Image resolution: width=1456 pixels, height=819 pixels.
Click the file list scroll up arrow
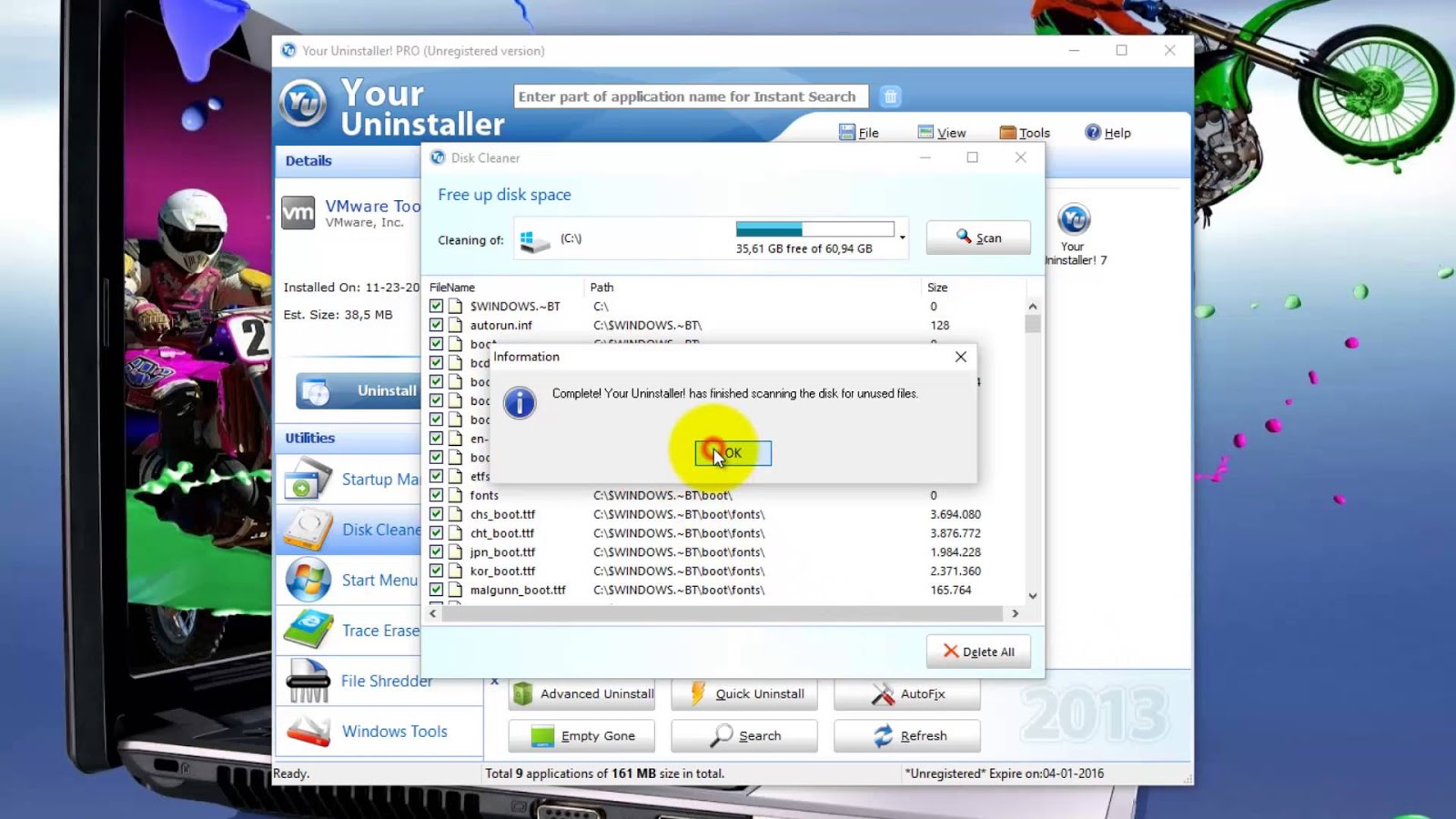point(1032,307)
